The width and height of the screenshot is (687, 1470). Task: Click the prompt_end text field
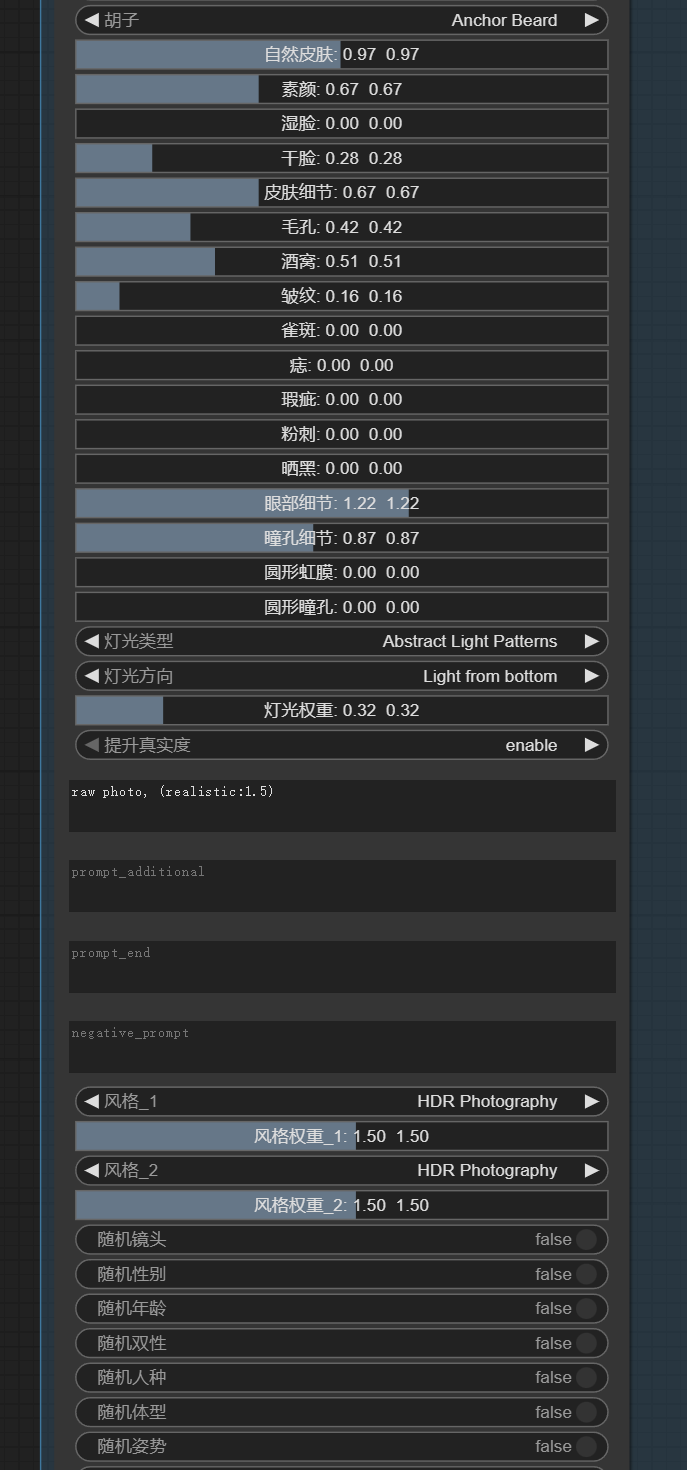point(342,967)
